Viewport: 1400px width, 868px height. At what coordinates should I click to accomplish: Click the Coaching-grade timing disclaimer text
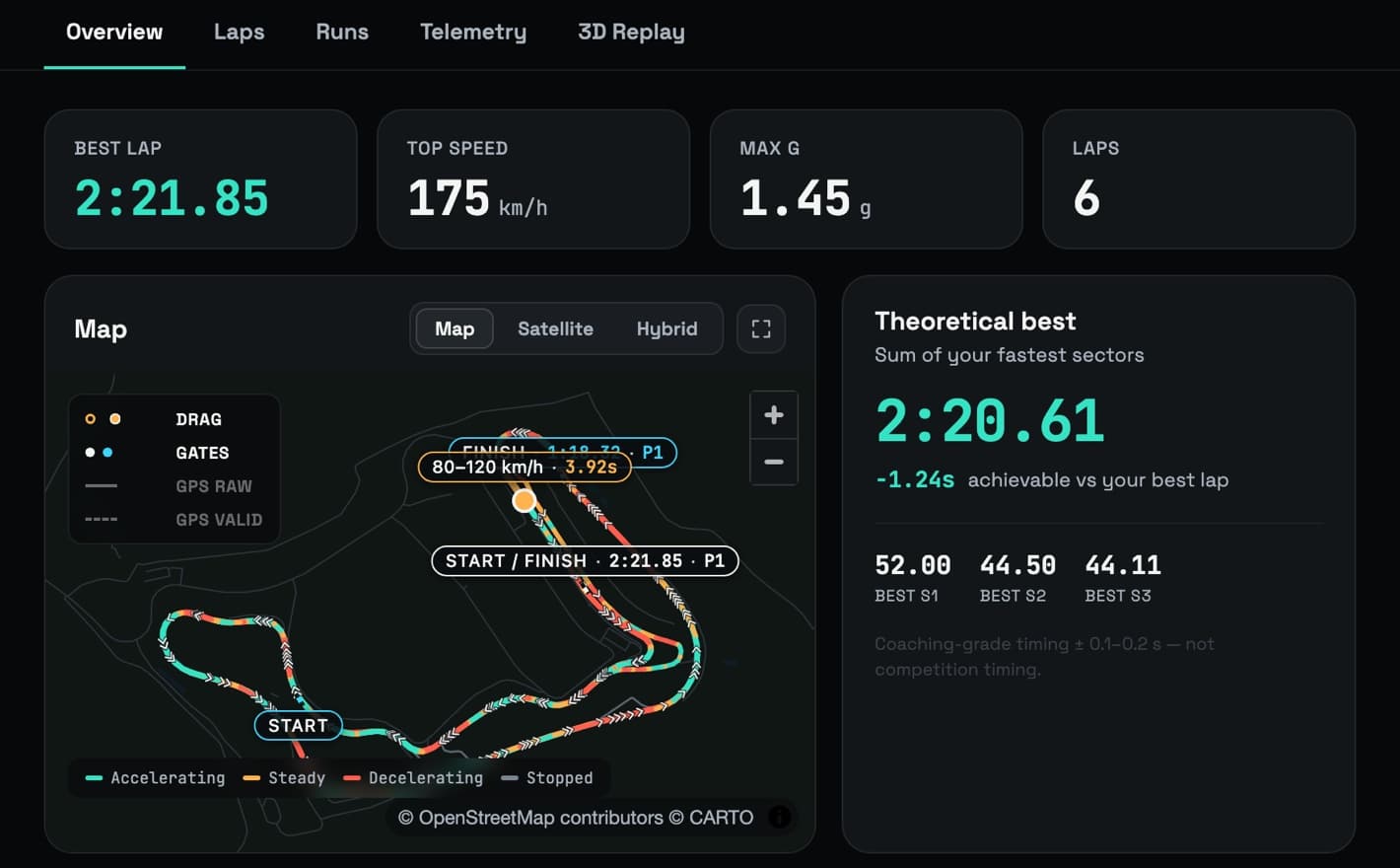pyautogui.click(x=1044, y=656)
